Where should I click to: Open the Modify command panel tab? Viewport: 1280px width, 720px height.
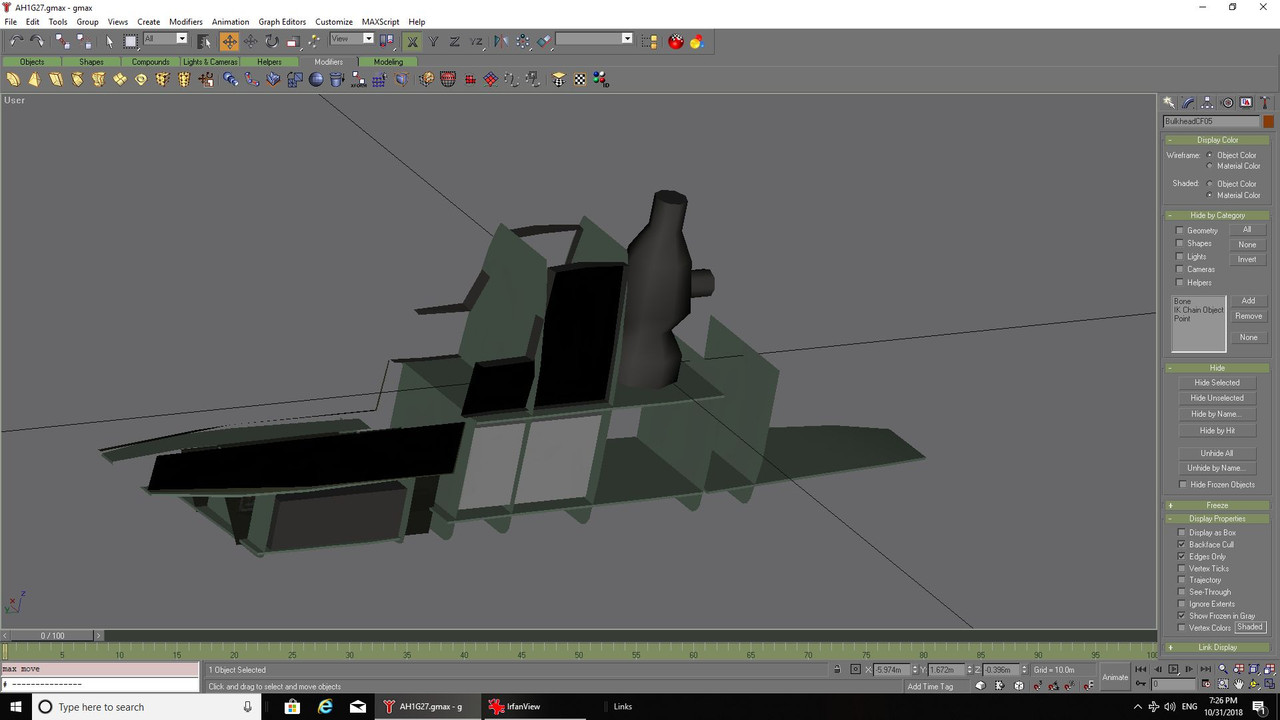click(1188, 103)
